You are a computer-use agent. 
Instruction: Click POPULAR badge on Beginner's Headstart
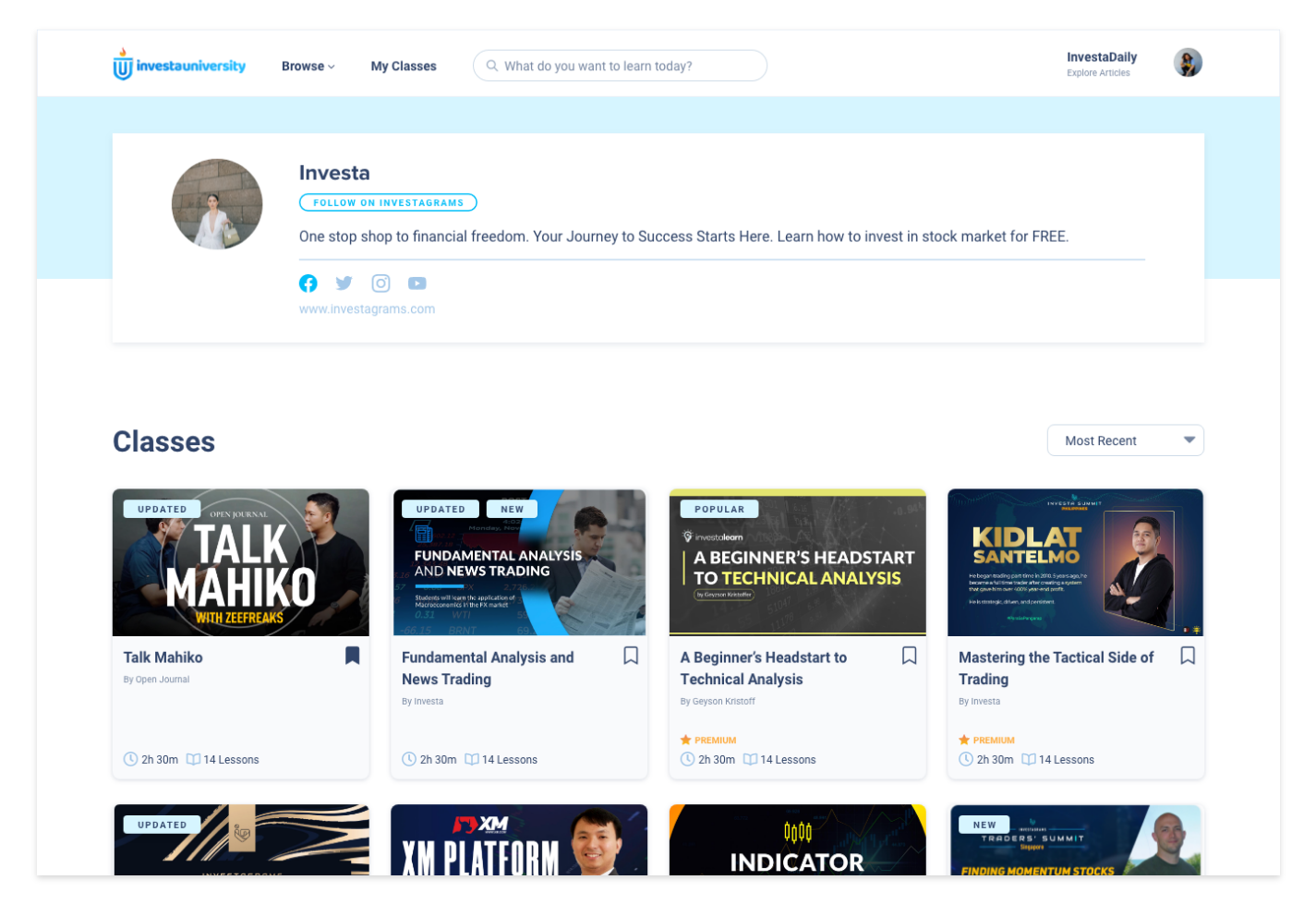tap(719, 509)
